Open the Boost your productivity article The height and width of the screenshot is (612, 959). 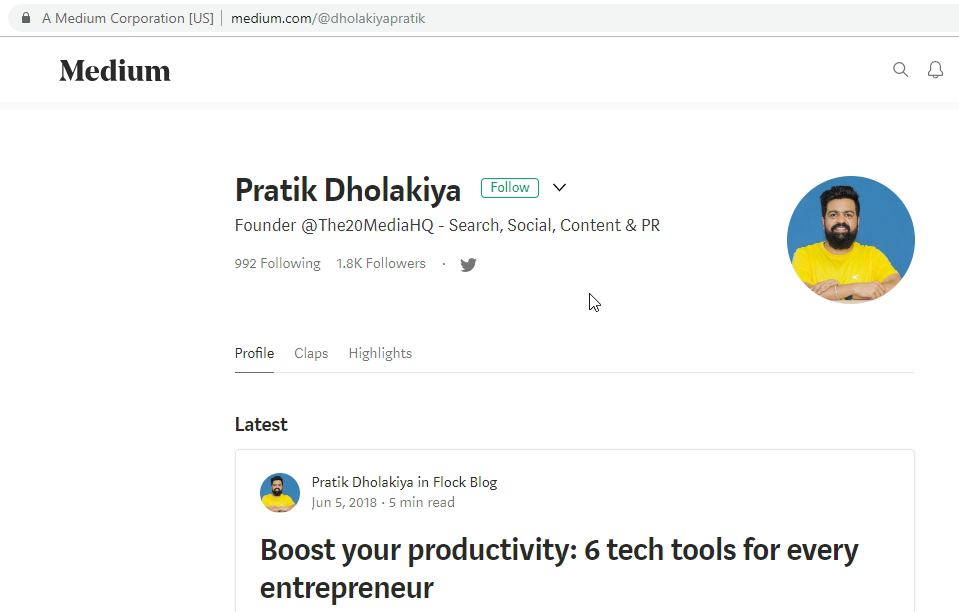559,569
